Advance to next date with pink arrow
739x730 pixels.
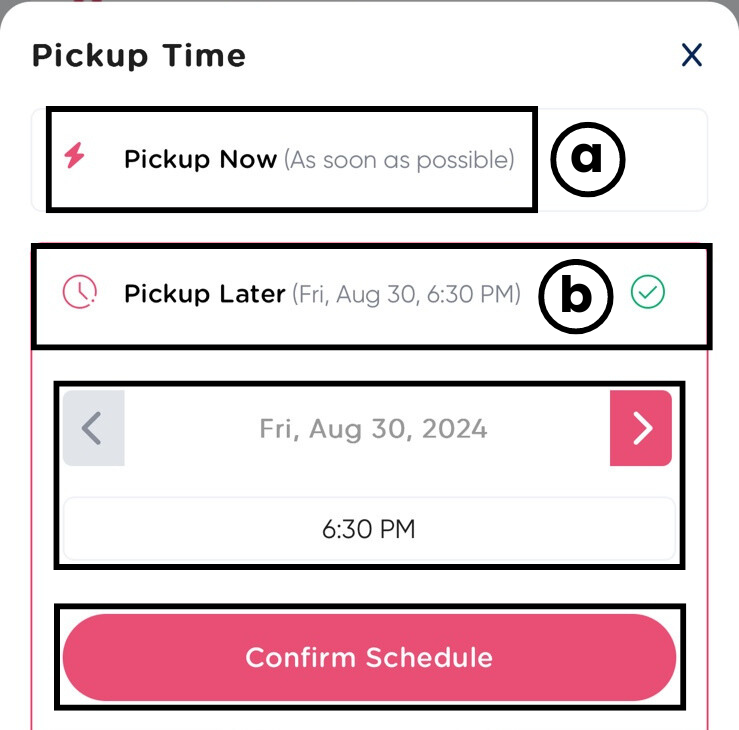[x=641, y=428]
